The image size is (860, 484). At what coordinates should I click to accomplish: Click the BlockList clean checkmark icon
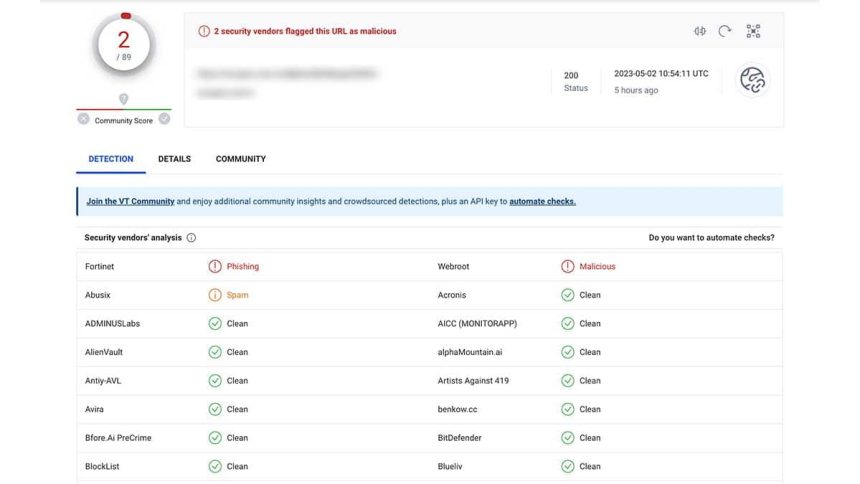pyautogui.click(x=215, y=466)
